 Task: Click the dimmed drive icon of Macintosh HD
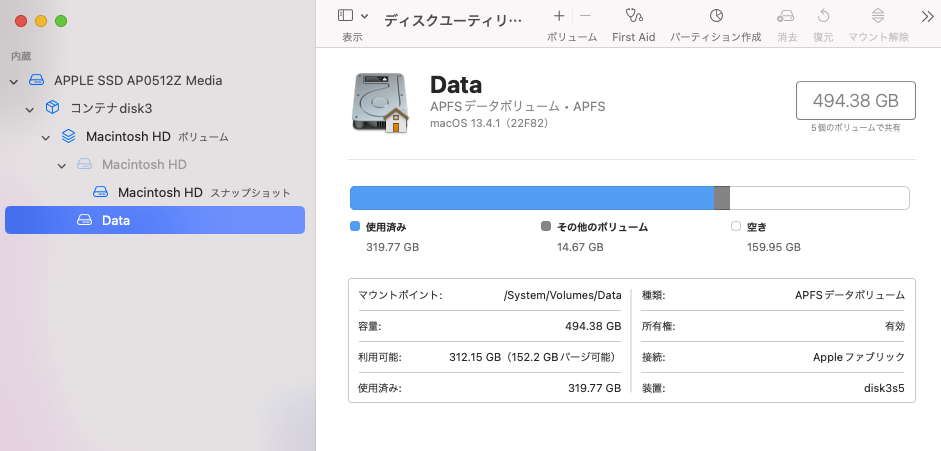click(x=85, y=164)
